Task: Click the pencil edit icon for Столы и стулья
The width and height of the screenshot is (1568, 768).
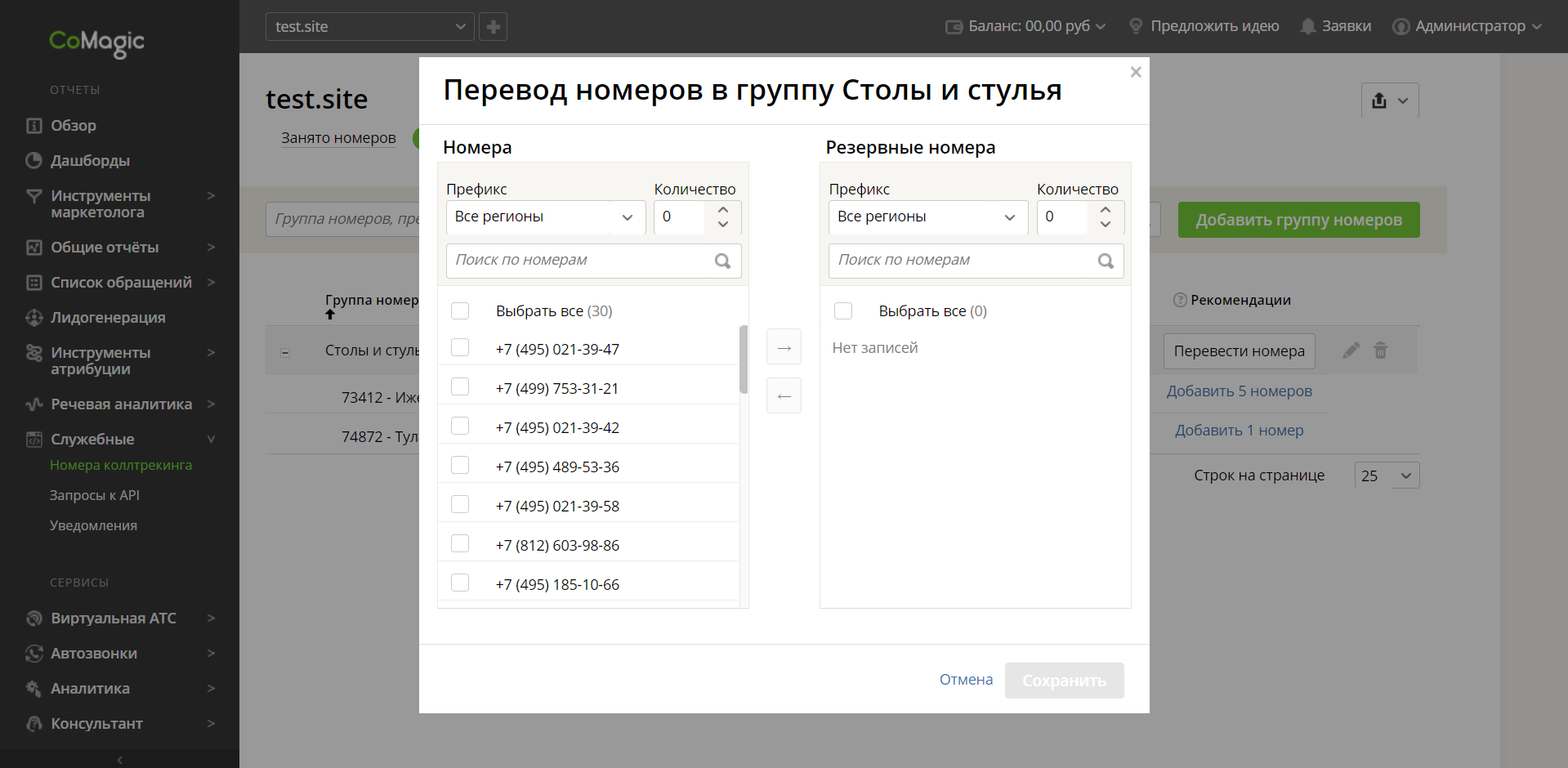Action: 1351,351
